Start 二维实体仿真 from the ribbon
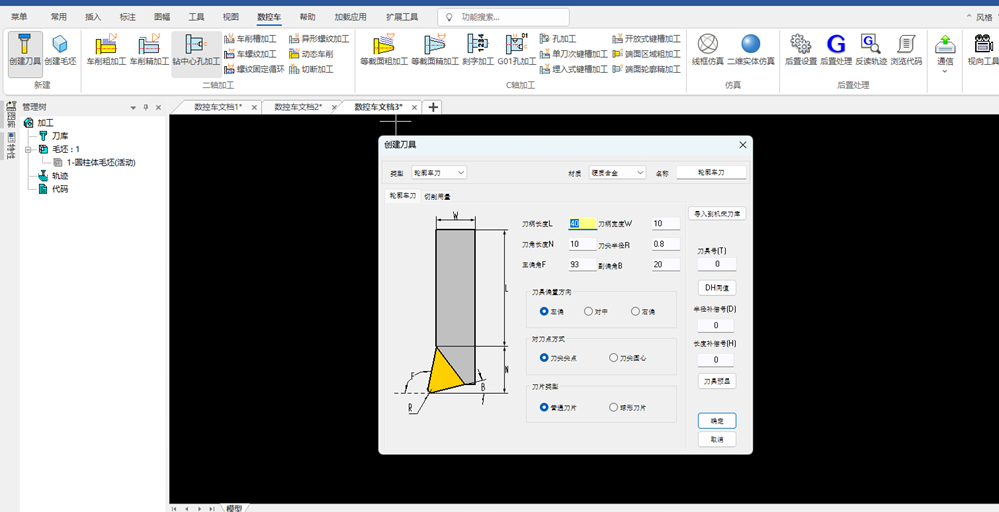The image size is (999, 512). (x=751, y=51)
